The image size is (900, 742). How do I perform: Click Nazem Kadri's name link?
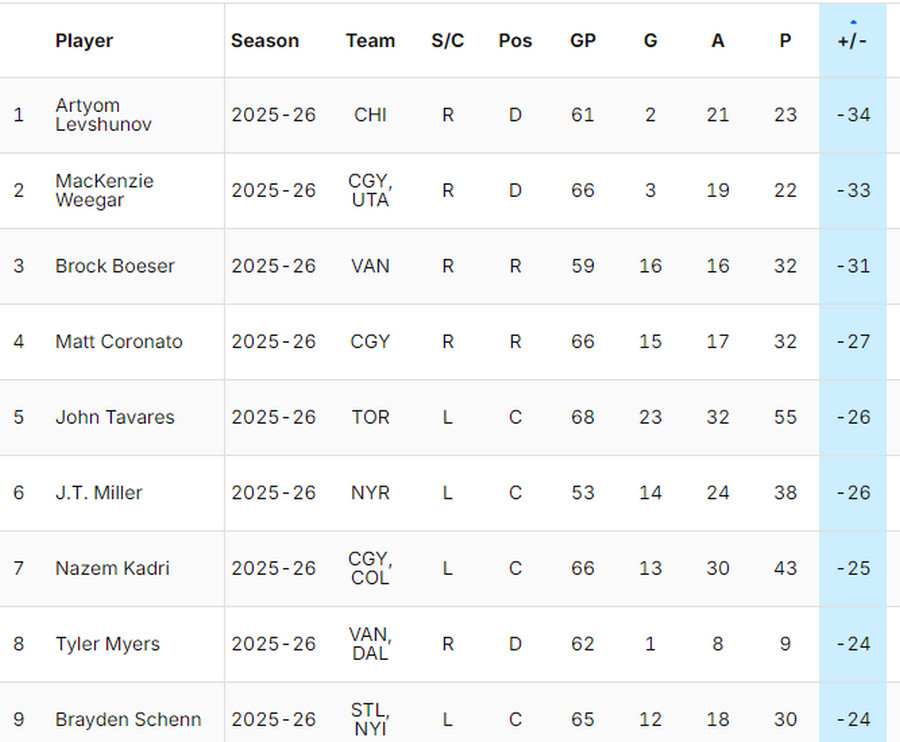click(112, 569)
